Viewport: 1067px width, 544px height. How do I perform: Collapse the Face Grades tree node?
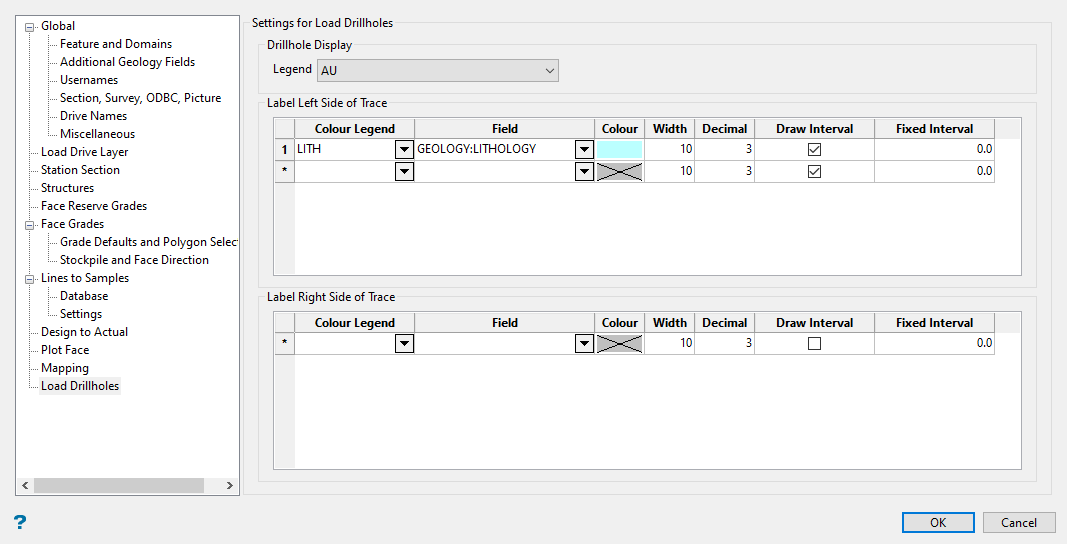[30, 224]
